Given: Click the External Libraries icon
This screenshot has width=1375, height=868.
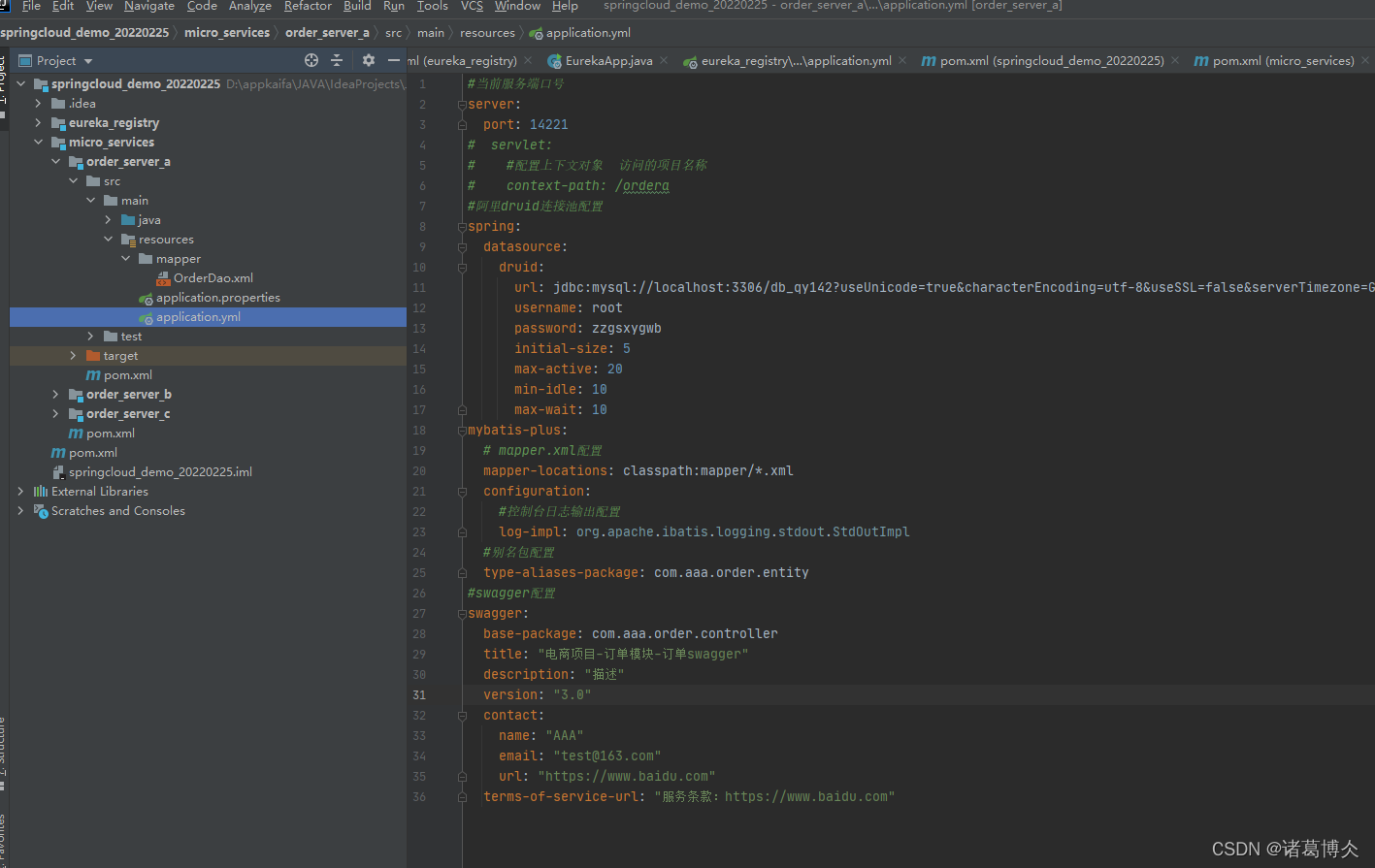Looking at the screenshot, I should click(x=41, y=492).
